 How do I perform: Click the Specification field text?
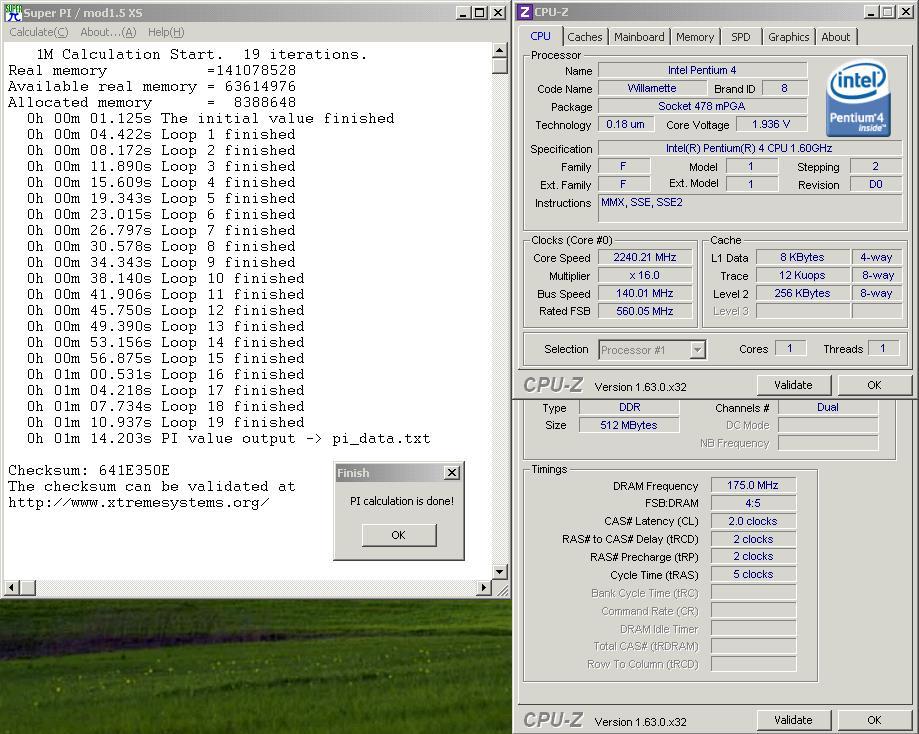pyautogui.click(x=749, y=148)
